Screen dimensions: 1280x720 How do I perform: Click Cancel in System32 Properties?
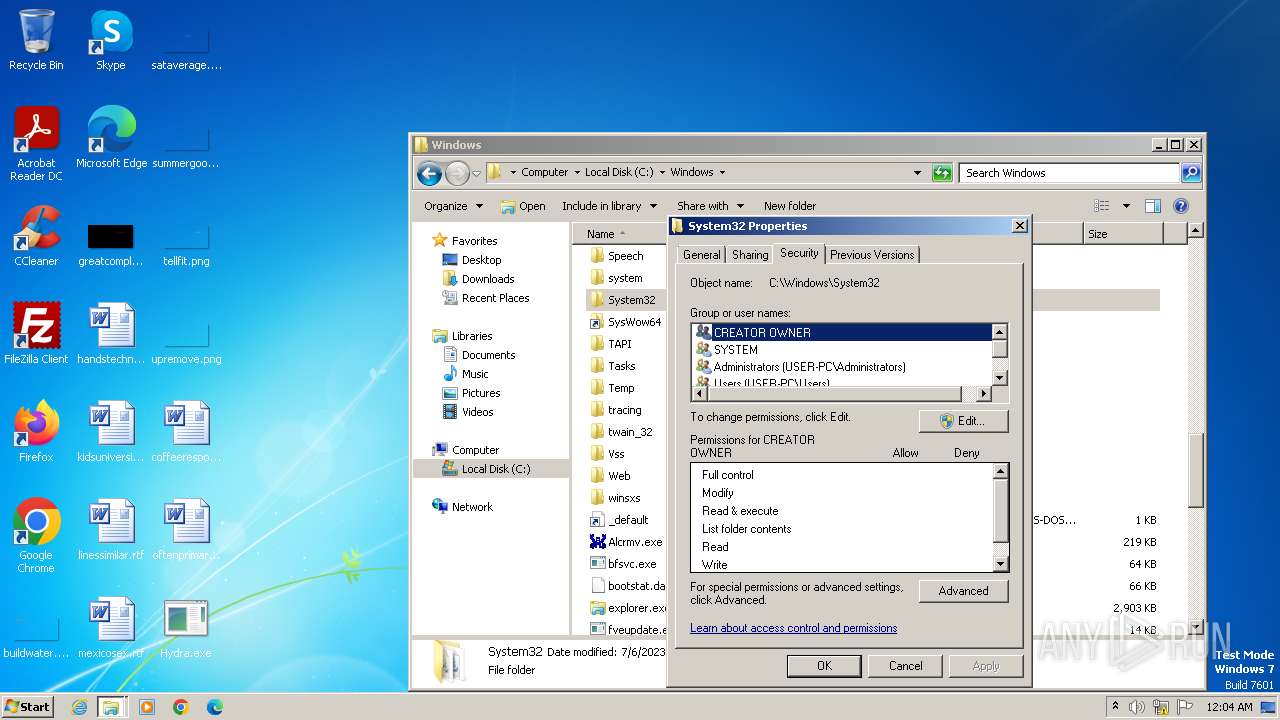(x=906, y=666)
